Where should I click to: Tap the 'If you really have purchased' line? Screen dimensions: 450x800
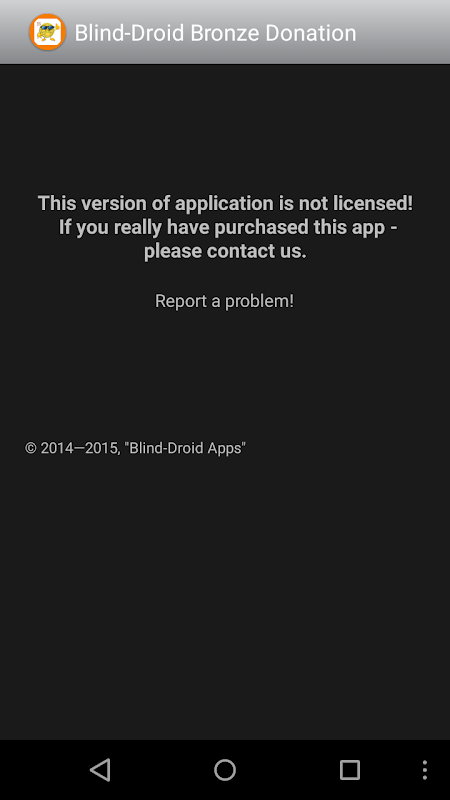228,227
